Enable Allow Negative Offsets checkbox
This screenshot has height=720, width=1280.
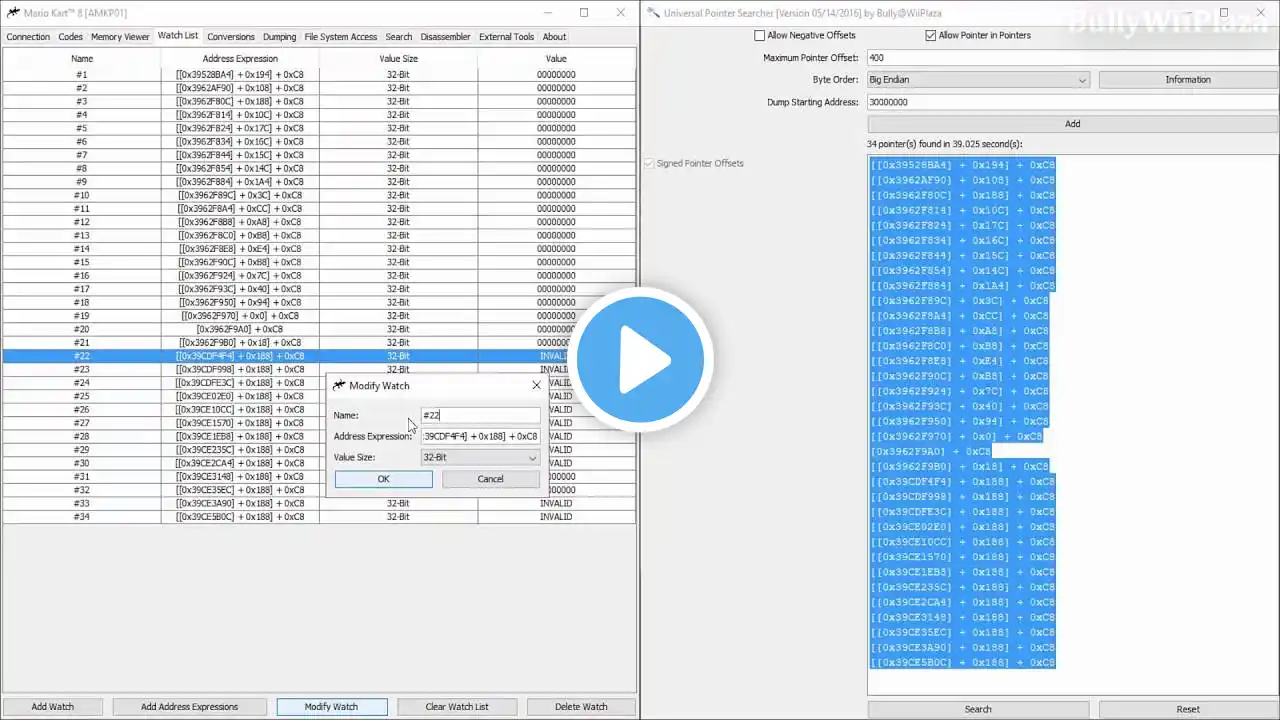[760, 35]
